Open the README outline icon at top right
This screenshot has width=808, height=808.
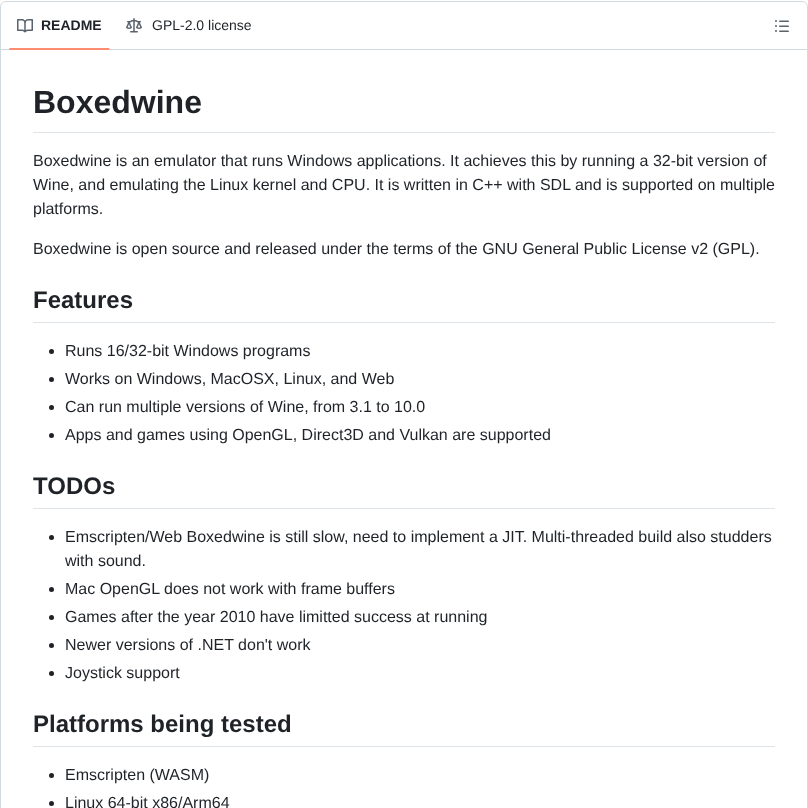pos(782,26)
